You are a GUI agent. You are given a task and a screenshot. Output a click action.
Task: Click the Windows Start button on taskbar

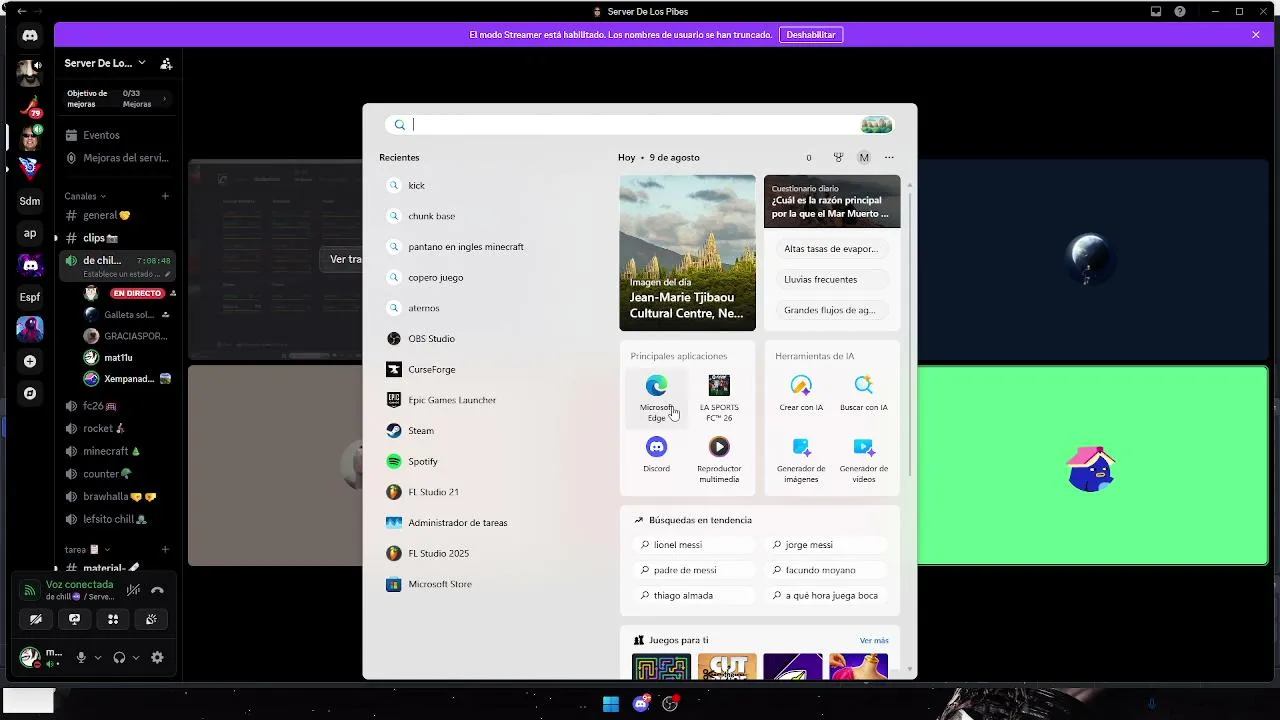[x=611, y=704]
